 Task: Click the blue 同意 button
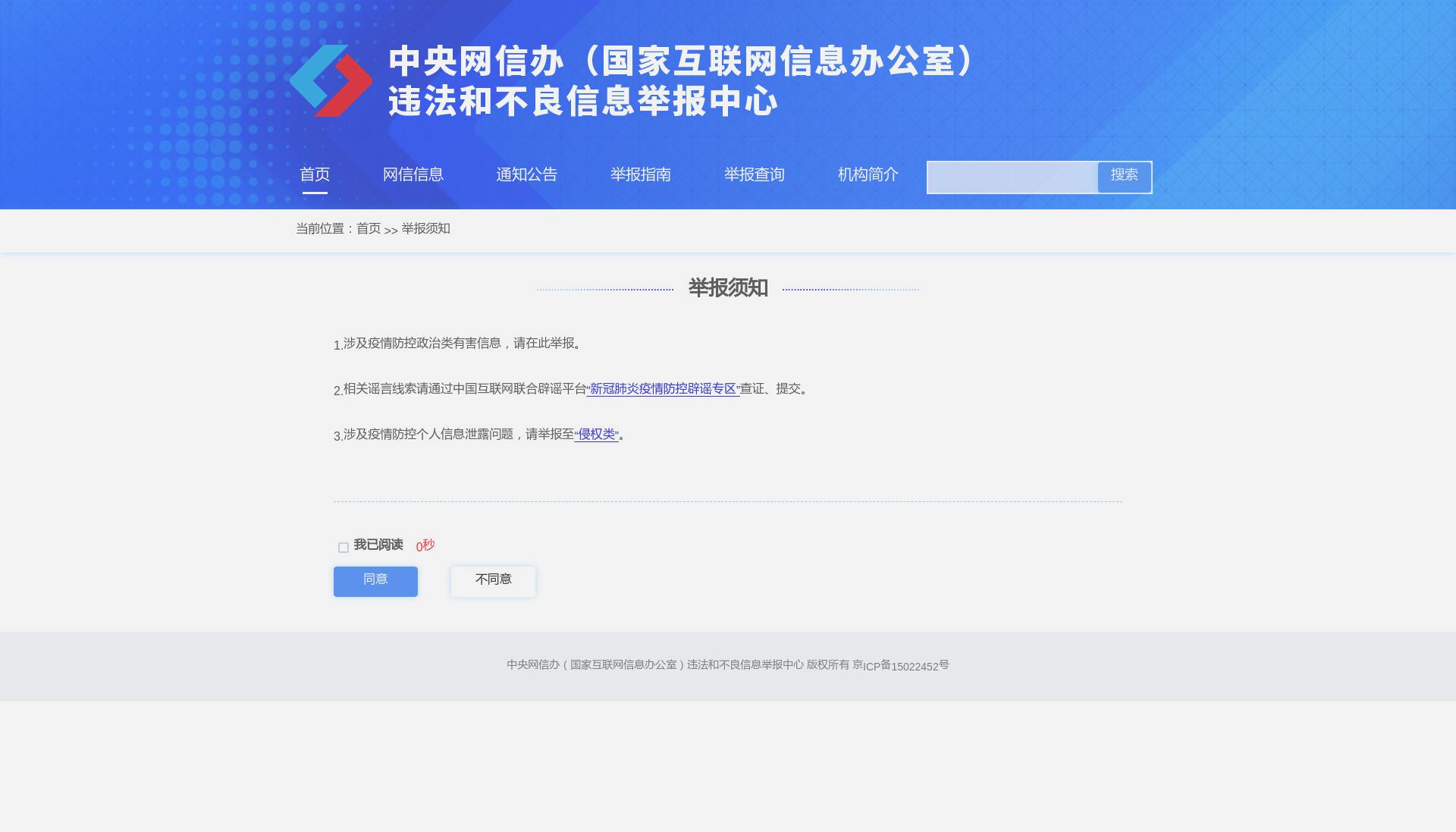pyautogui.click(x=375, y=582)
